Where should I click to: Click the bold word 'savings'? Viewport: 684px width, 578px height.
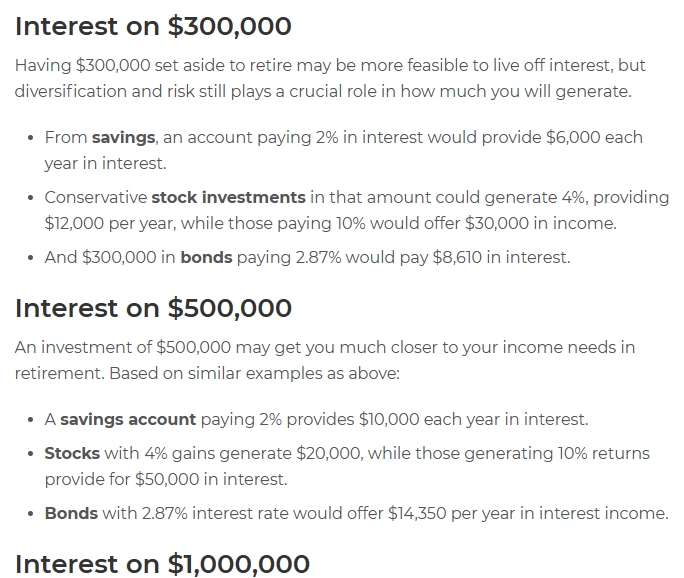click(123, 137)
